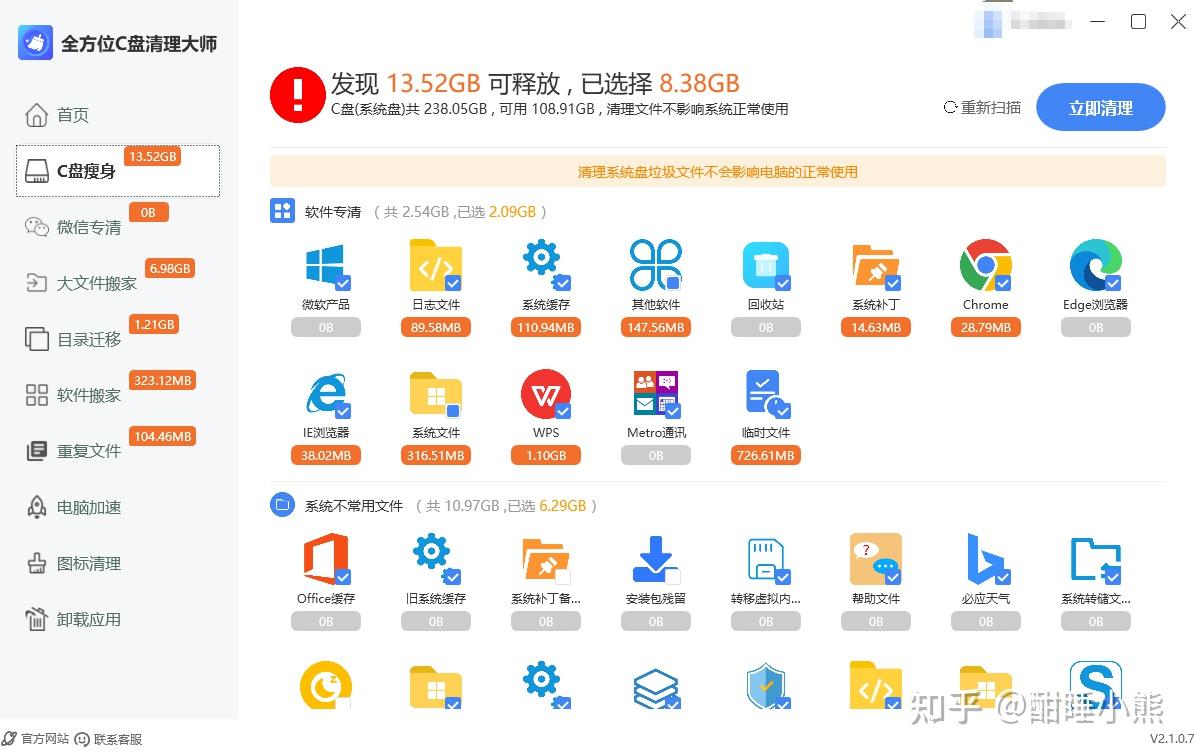This screenshot has height=756, width=1194.
Task: Open the 官方网站 link
Action: tap(36, 738)
